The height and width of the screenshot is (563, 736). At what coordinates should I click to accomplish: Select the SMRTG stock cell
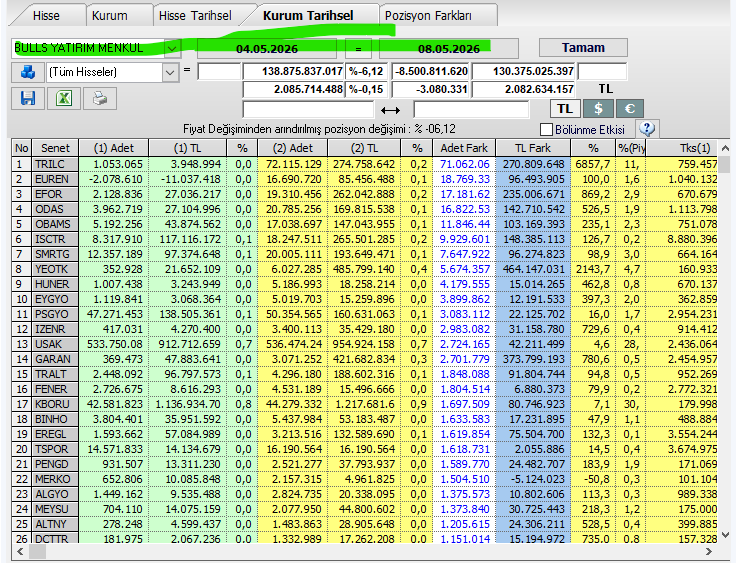[x=55, y=254]
